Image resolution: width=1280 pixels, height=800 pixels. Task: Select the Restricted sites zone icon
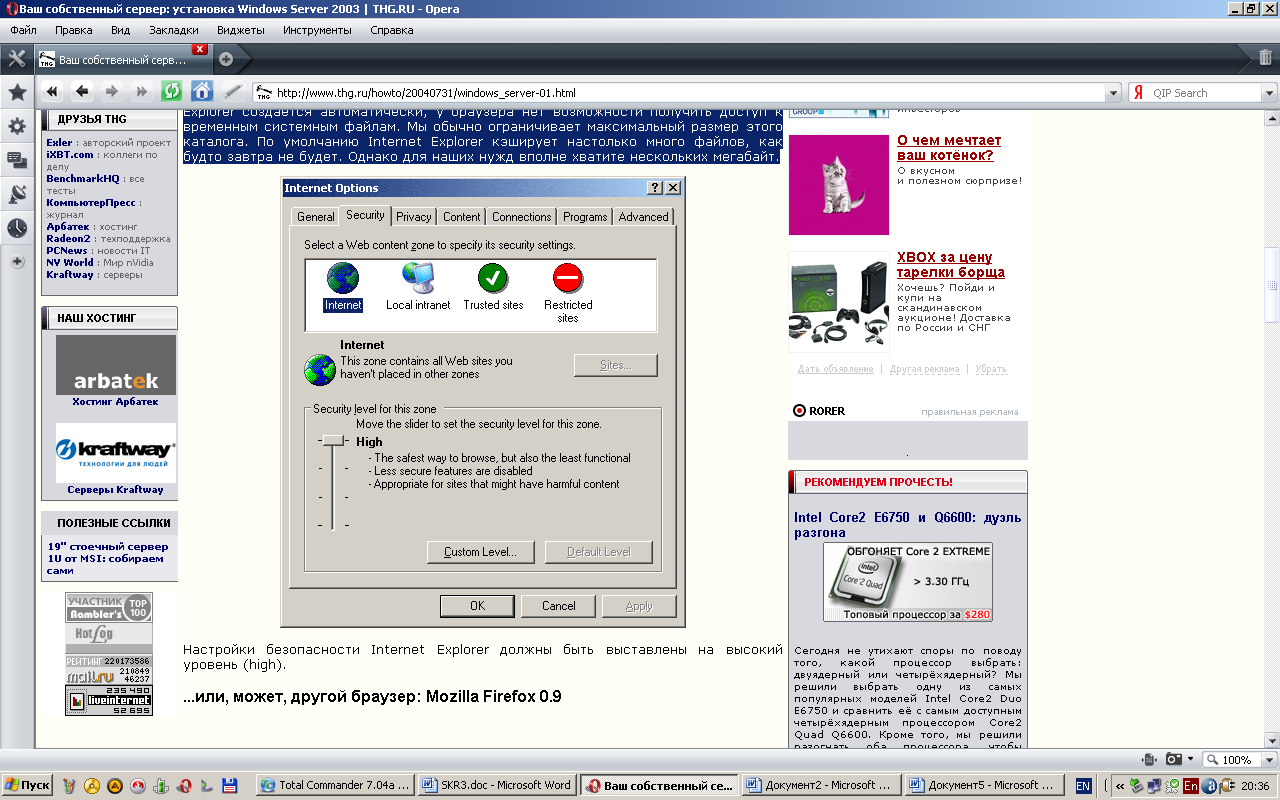pyautogui.click(x=568, y=278)
